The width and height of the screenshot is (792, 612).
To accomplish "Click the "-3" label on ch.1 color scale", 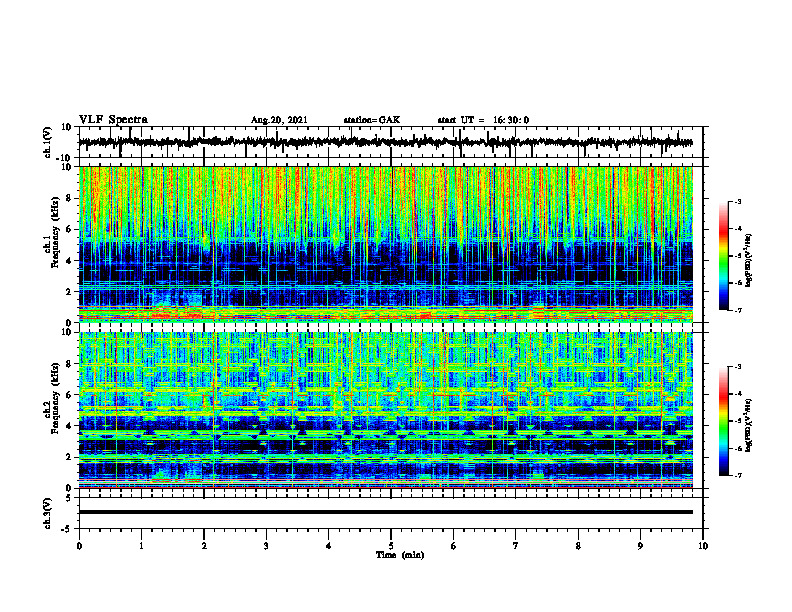I will coord(738,201).
